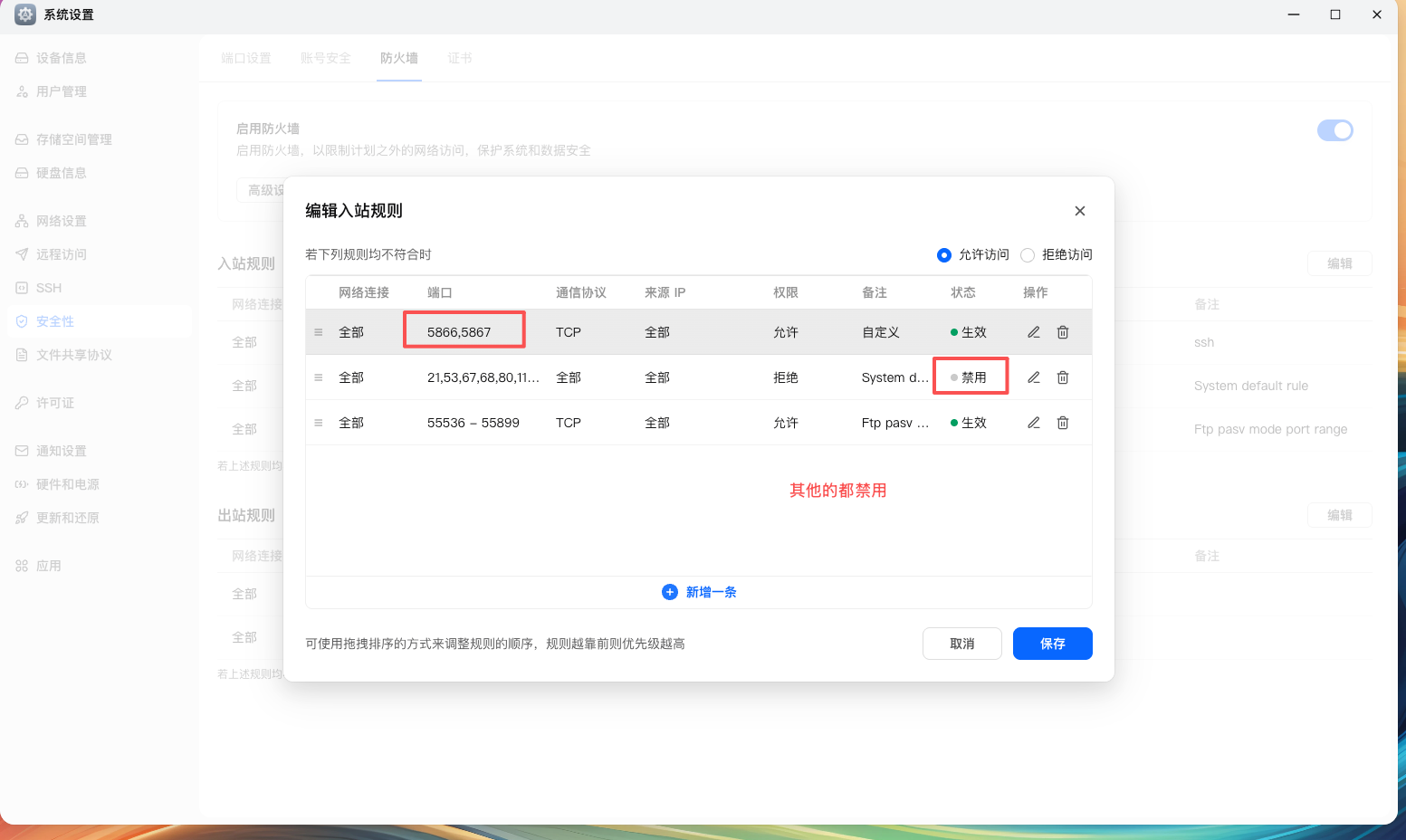Close the edit inbound rules dialog
The image size is (1406, 840).
click(x=1079, y=211)
